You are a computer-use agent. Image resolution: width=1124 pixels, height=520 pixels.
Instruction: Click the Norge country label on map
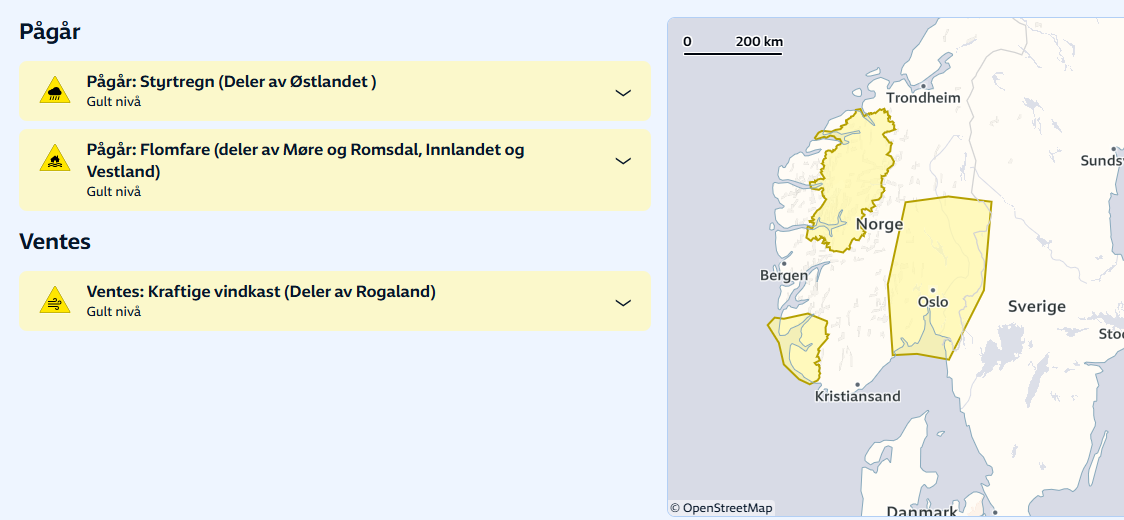879,224
